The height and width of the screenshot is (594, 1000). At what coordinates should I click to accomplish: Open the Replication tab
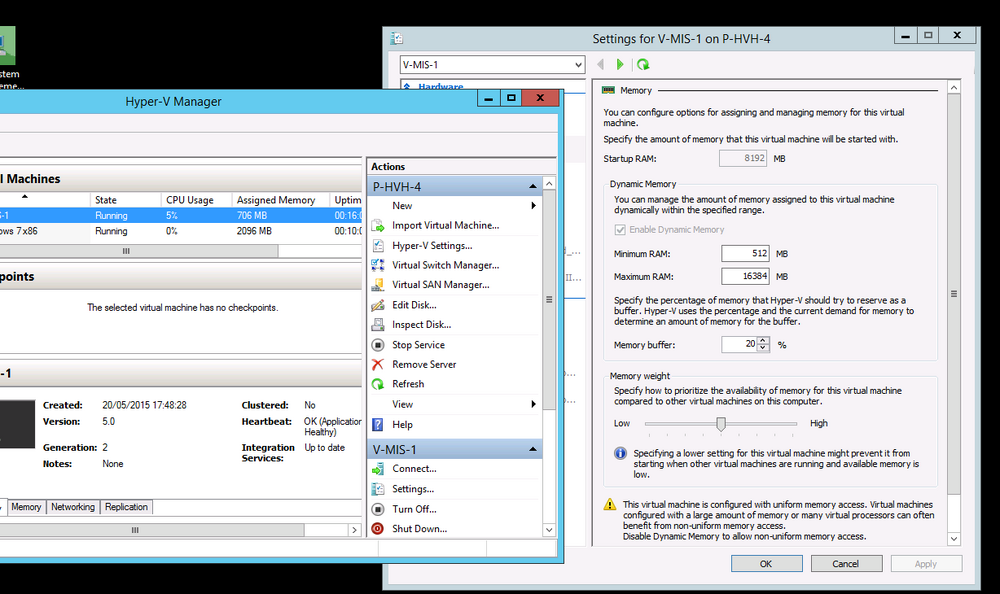pyautogui.click(x=126, y=507)
